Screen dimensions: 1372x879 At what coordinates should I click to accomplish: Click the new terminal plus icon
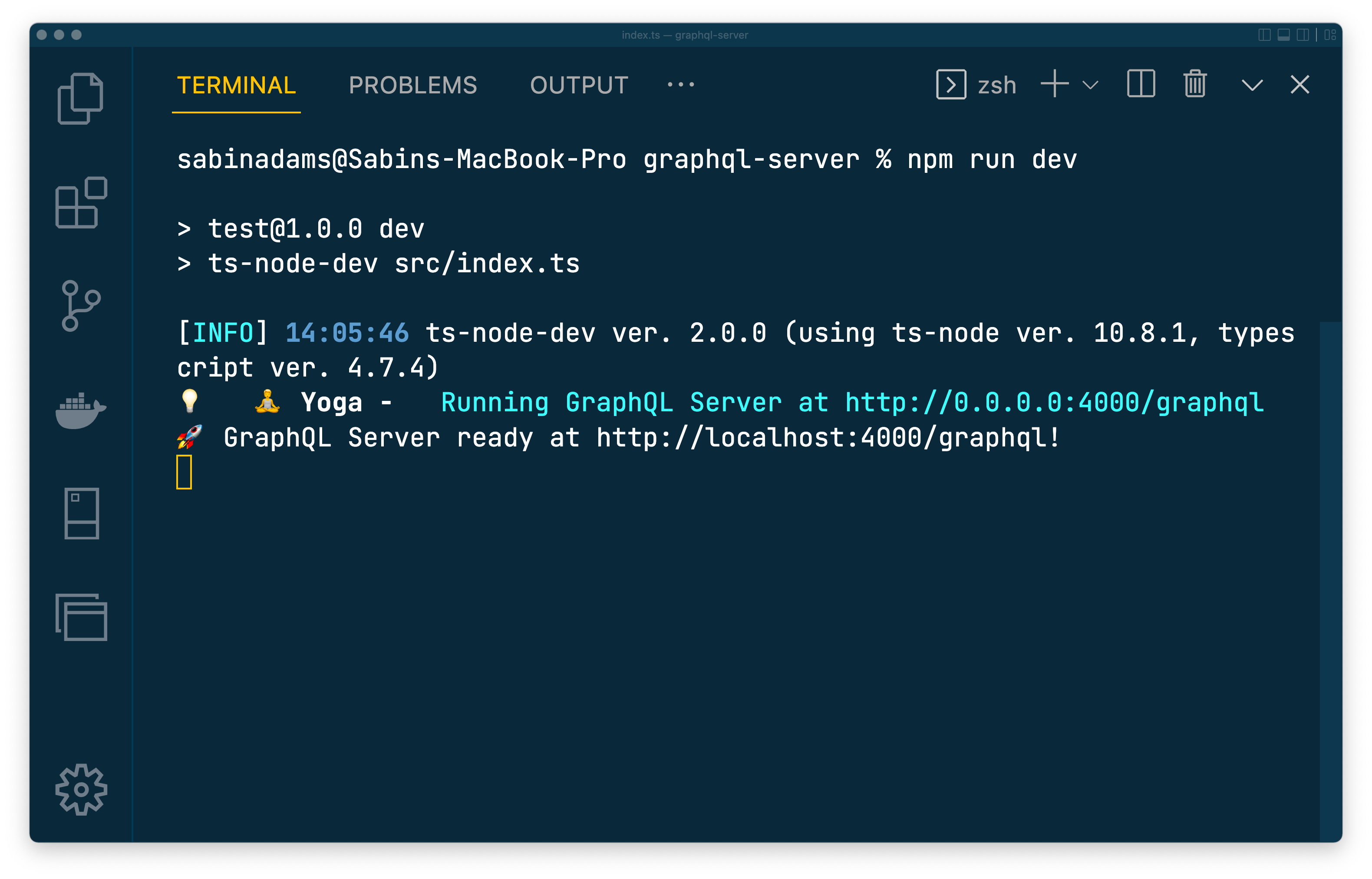pos(1054,85)
